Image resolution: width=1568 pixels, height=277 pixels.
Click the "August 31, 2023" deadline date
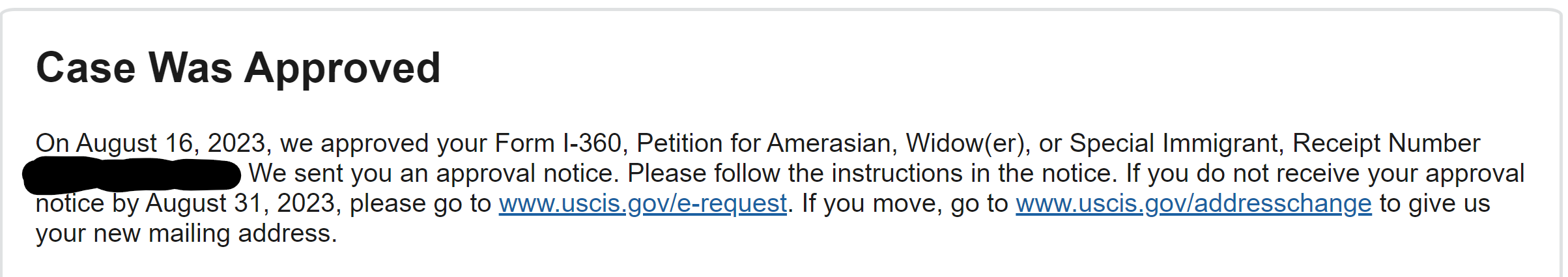[240, 204]
